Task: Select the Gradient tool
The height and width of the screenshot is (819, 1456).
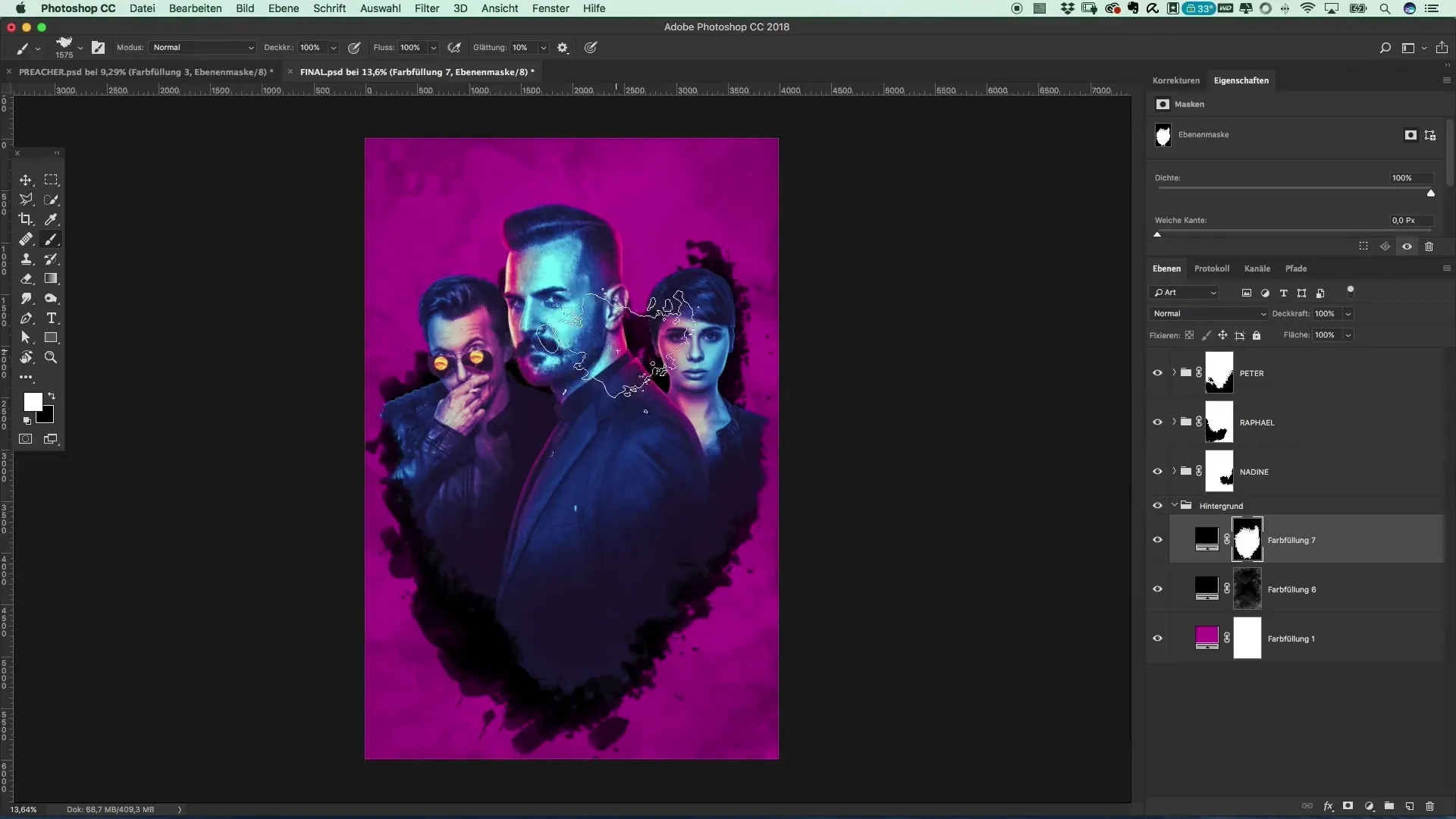Action: (x=51, y=278)
